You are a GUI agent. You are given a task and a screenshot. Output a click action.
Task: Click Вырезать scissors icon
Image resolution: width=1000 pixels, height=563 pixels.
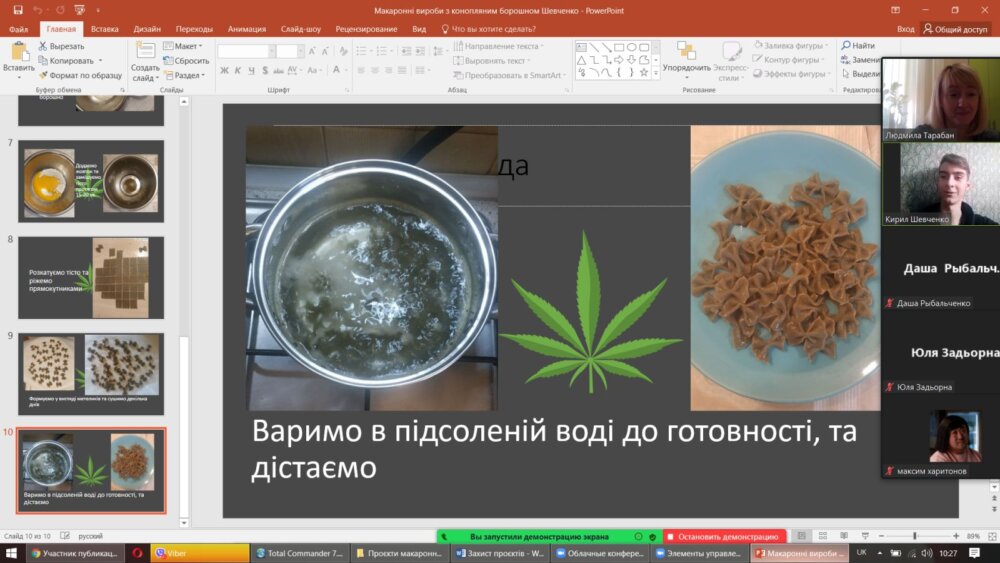tap(43, 46)
